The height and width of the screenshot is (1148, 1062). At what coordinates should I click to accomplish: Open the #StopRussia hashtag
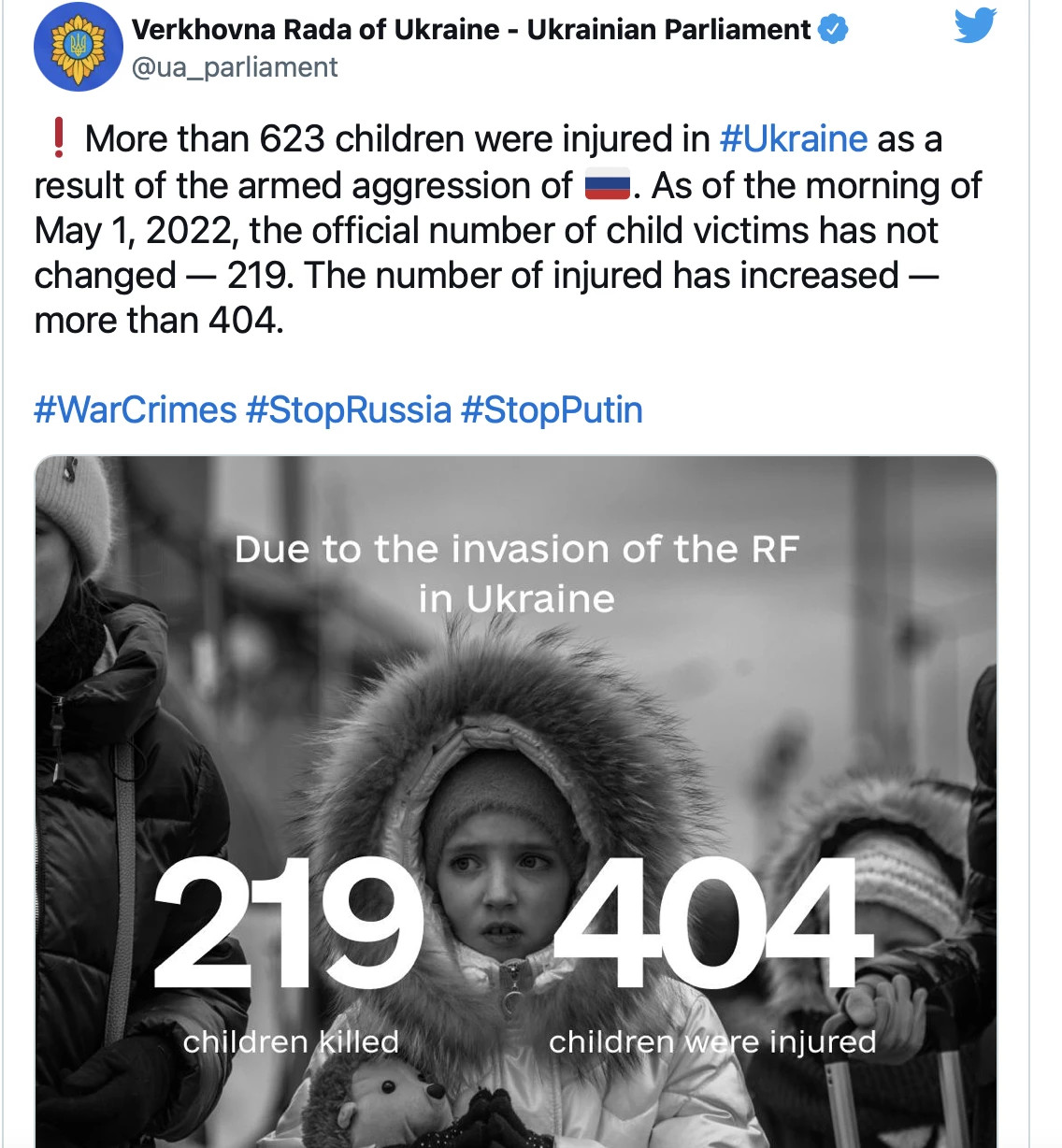click(349, 409)
